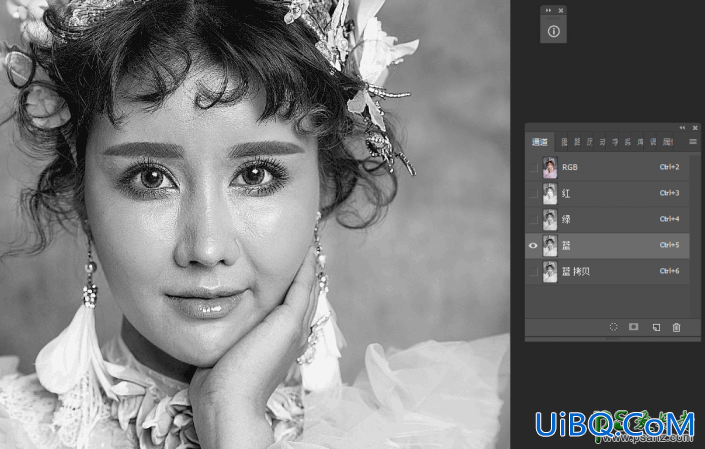The image size is (705, 449).
Task: Expand the collapsed info panel dock arrows
Action: tap(548, 10)
